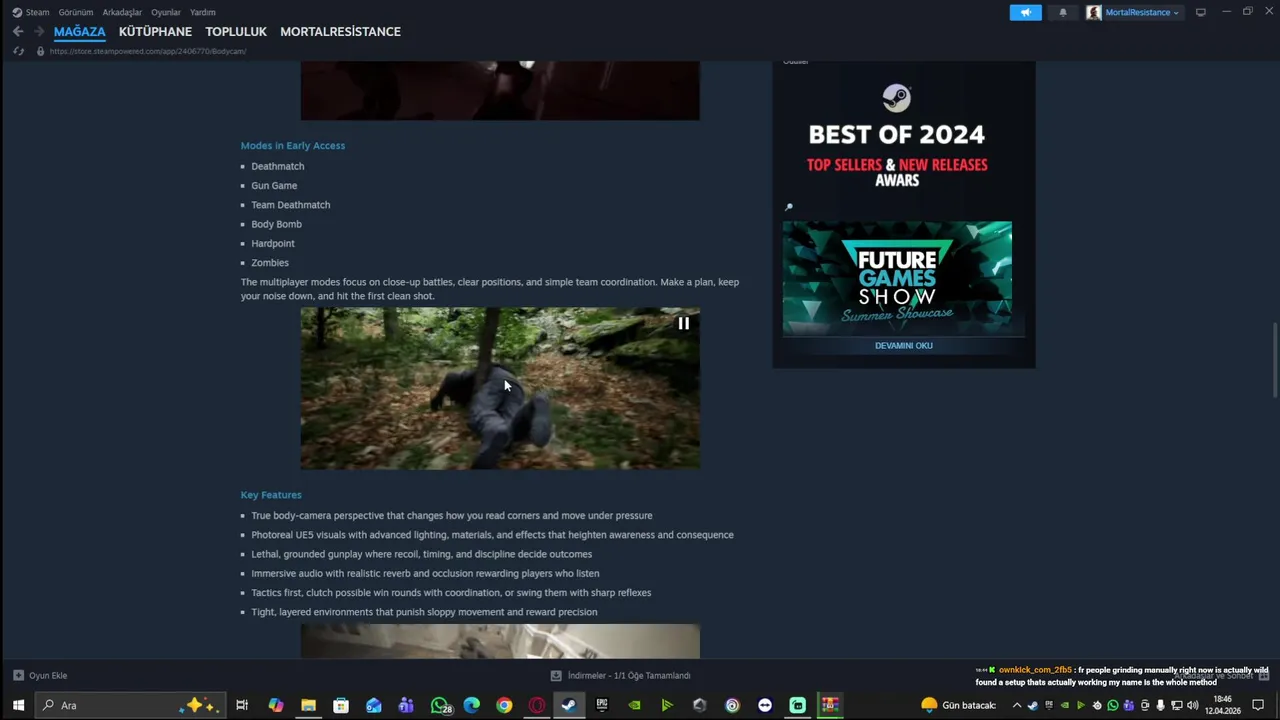
Task: Open the downloads manager icon
Action: (556, 675)
